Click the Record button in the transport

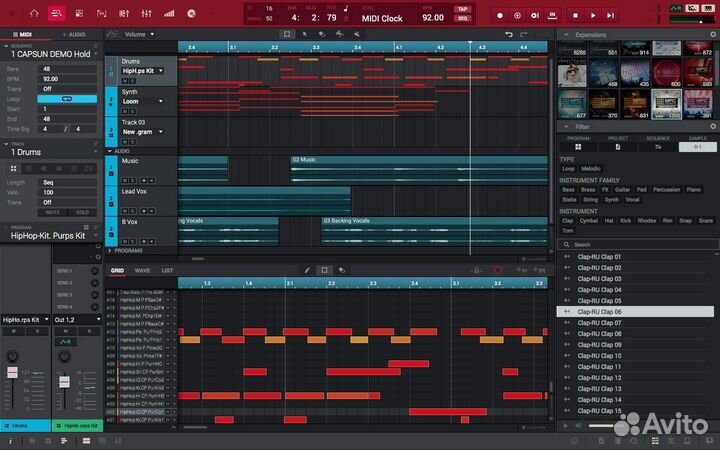point(500,16)
